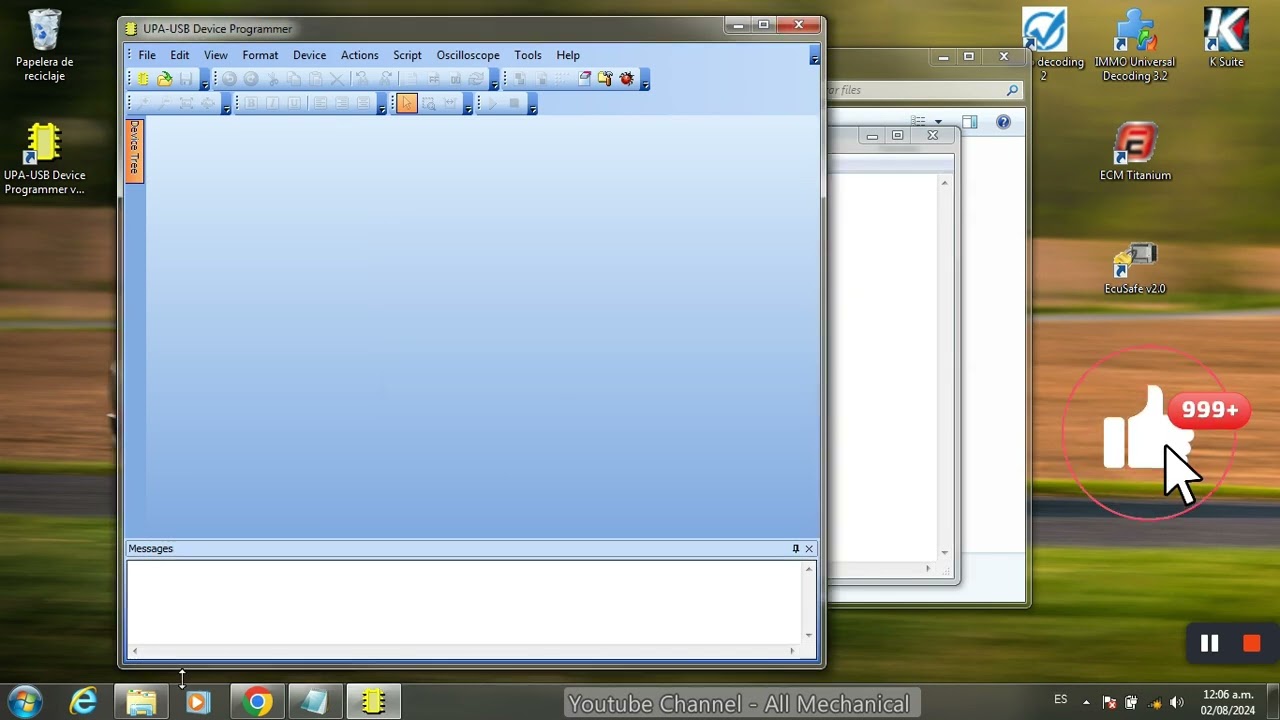
Task: Open the UPA-USB Device Programmer desktop shortcut
Action: pyautogui.click(x=44, y=159)
